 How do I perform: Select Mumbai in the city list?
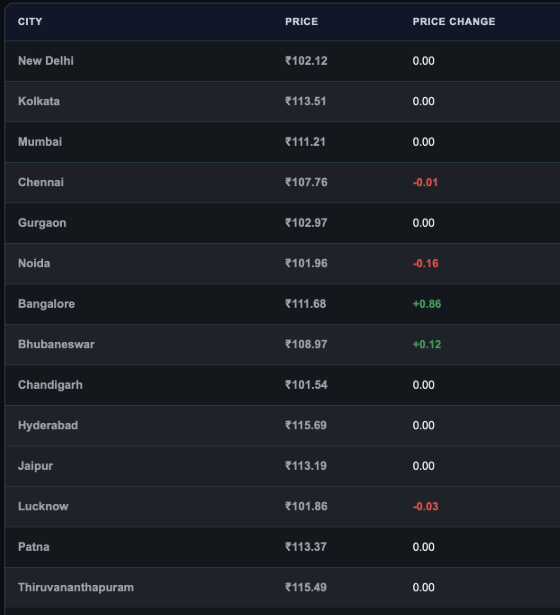pos(40,142)
